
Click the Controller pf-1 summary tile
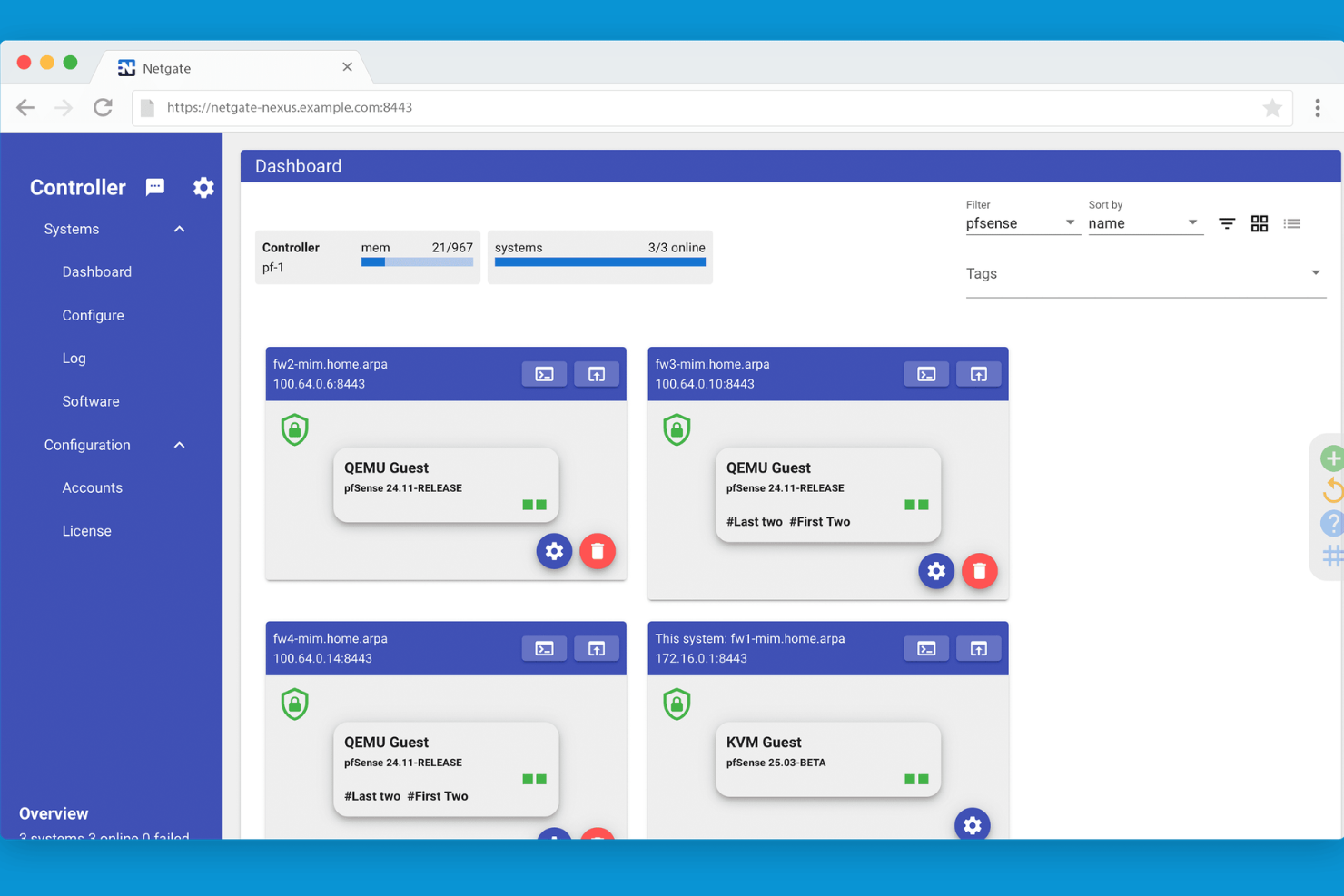tap(368, 257)
